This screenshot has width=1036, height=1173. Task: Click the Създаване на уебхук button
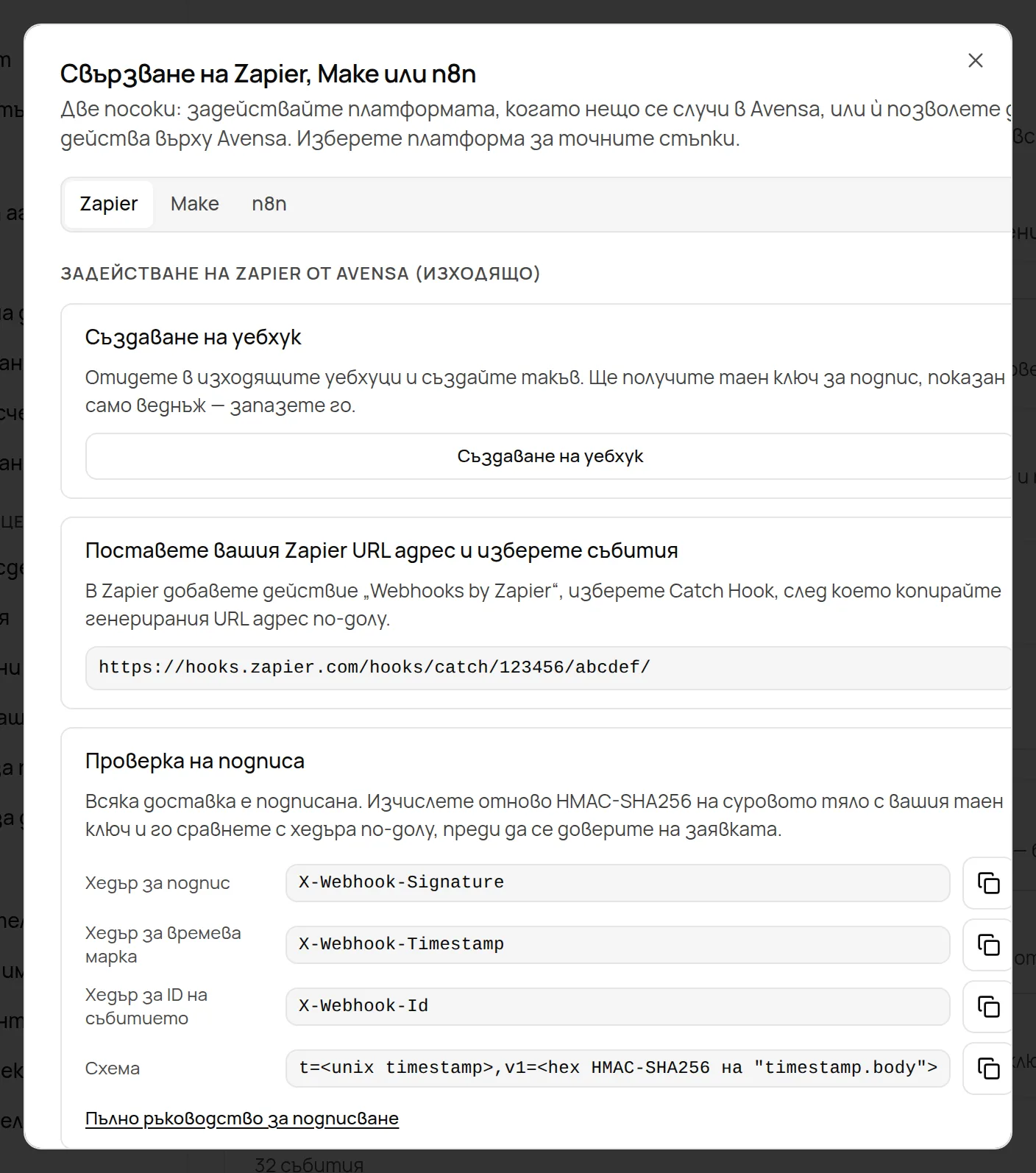(x=550, y=456)
